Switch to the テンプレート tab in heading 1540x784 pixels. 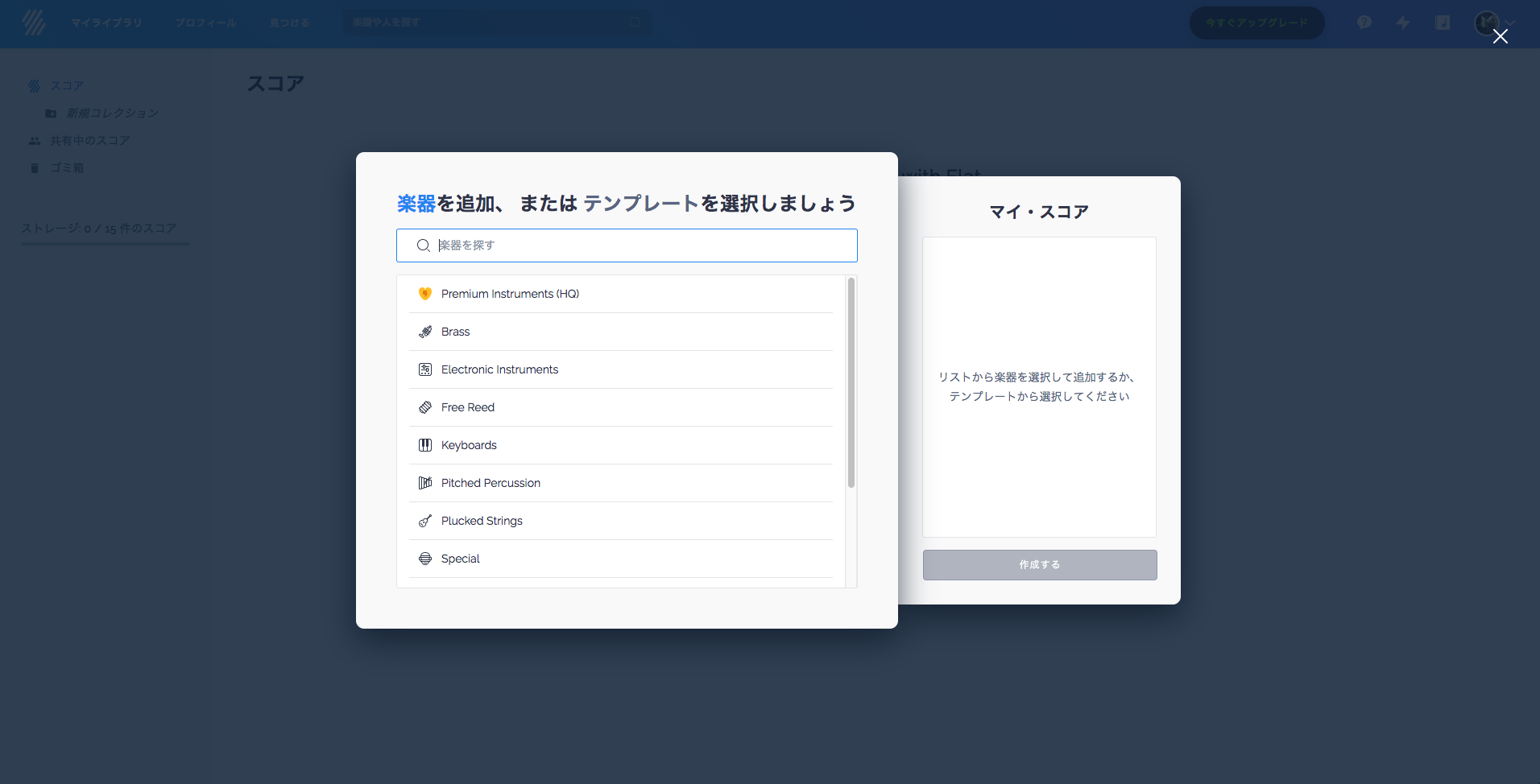[x=640, y=204]
